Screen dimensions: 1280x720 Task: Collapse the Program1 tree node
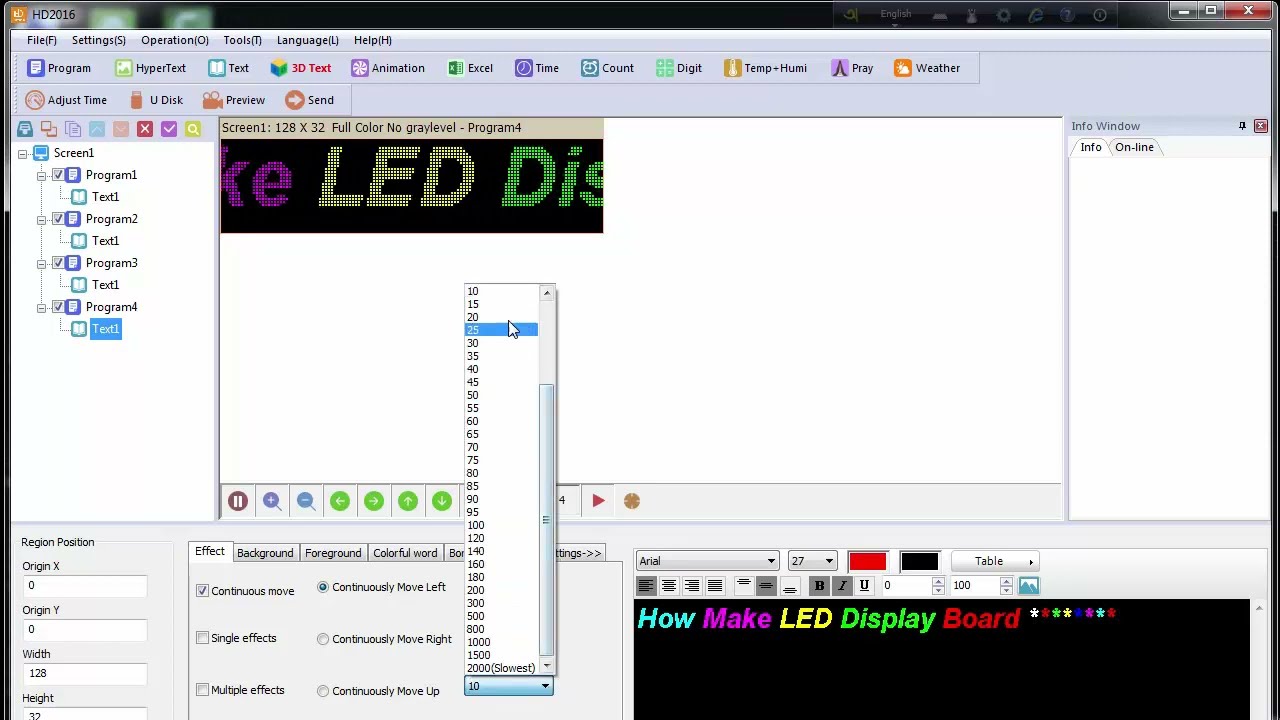coord(42,176)
